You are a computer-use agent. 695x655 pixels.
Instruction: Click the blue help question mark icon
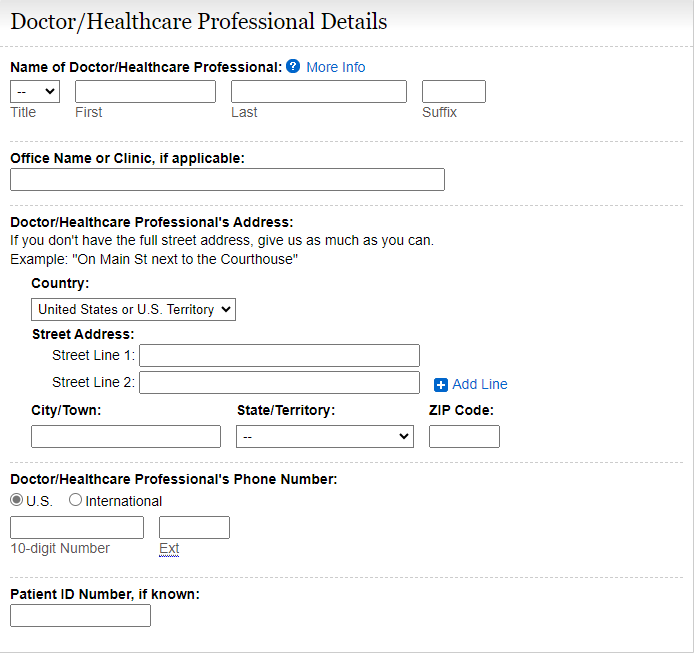tap(293, 67)
